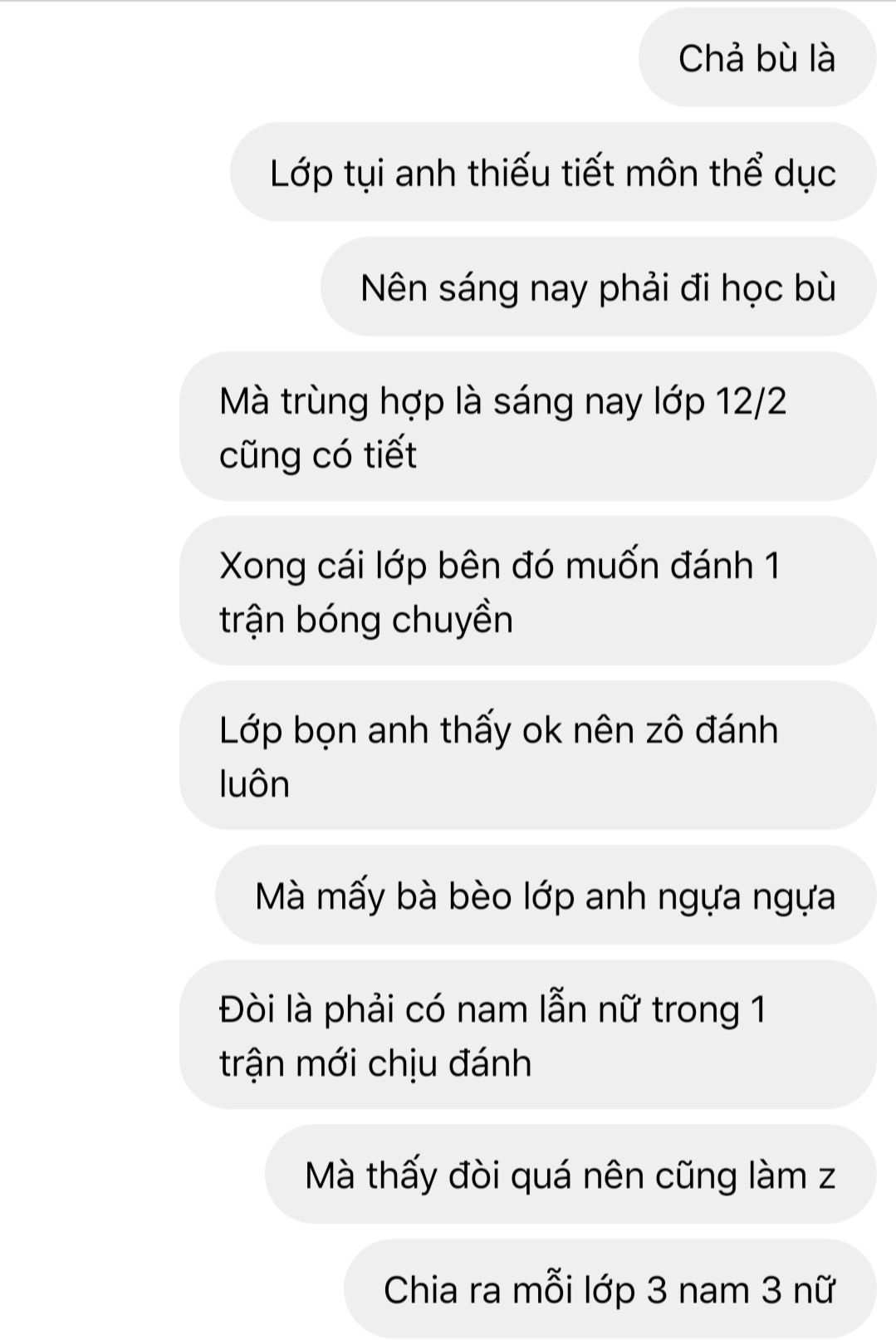The width and height of the screenshot is (896, 1340).
Task: Tap the 'Chả bù là' message bubble
Action: pyautogui.click(x=757, y=58)
